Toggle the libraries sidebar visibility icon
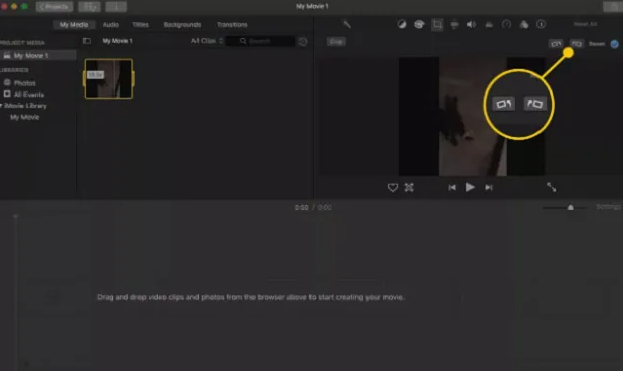This screenshot has width=623, height=371. (x=87, y=41)
